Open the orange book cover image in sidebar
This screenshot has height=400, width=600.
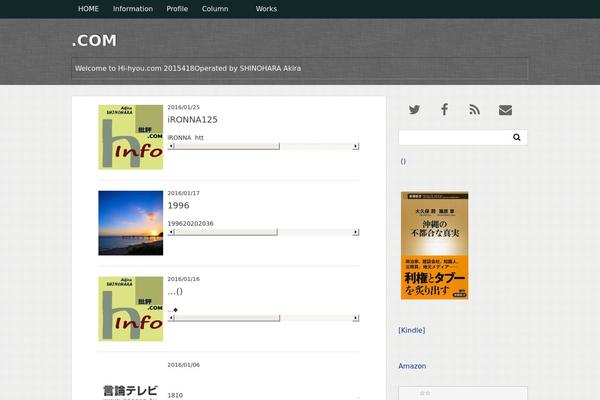coord(434,246)
